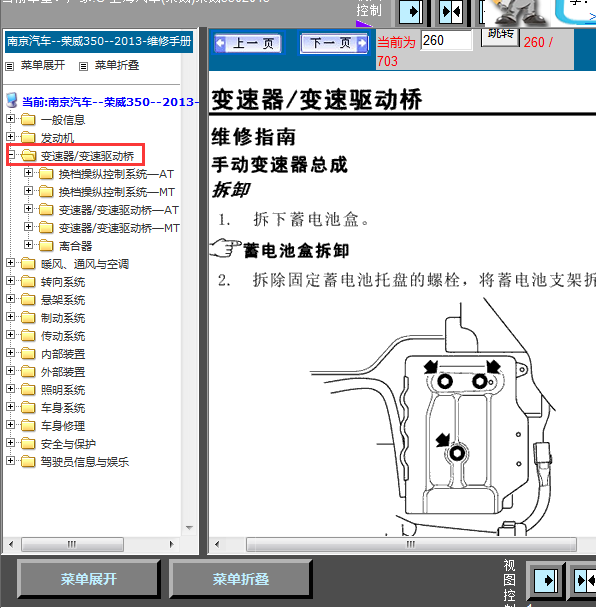Screen dimensions: 596x608
Task: Select the 安全与保护 folder icon
Action: click(28, 444)
